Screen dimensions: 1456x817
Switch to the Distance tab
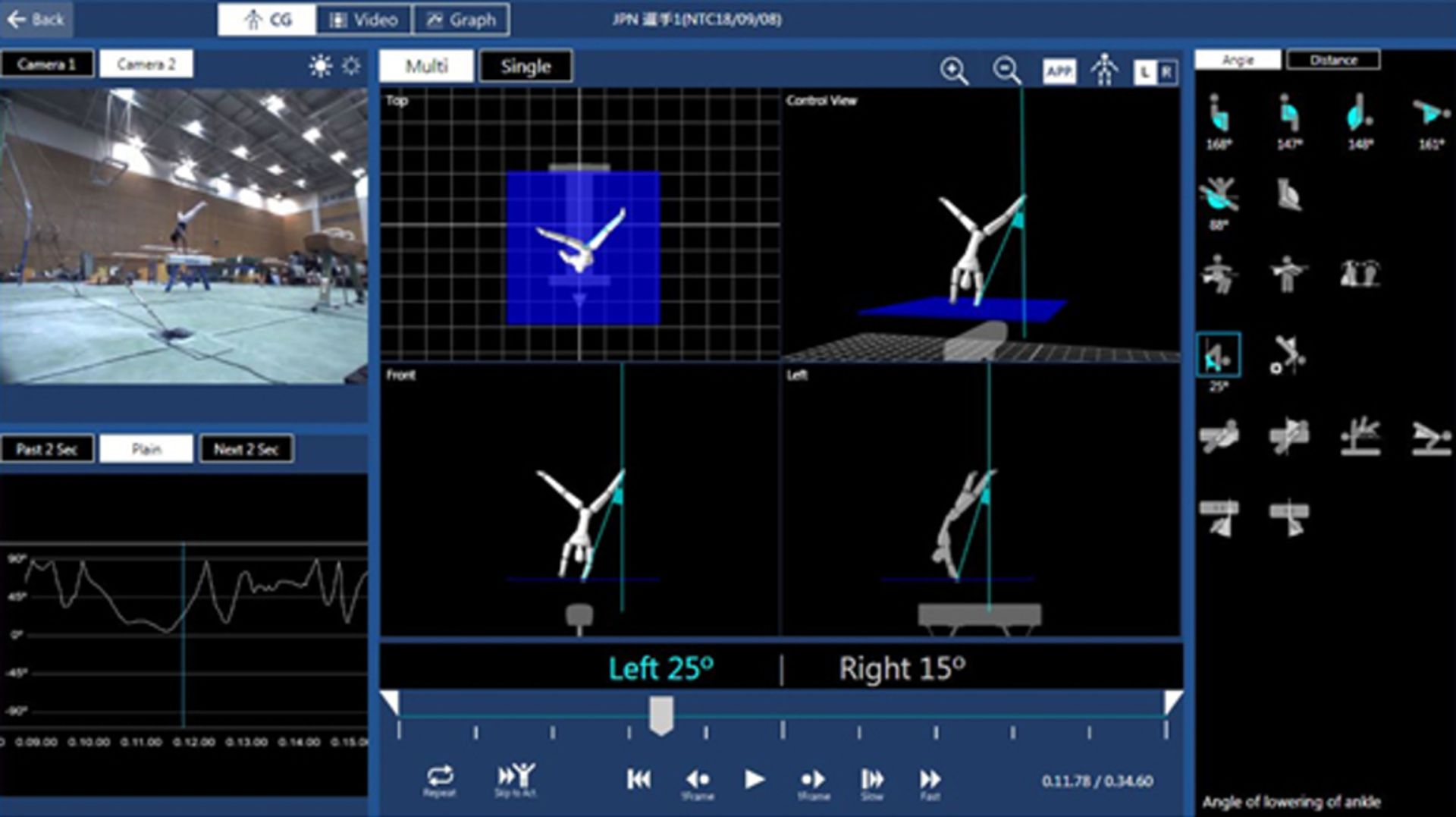(x=1333, y=60)
